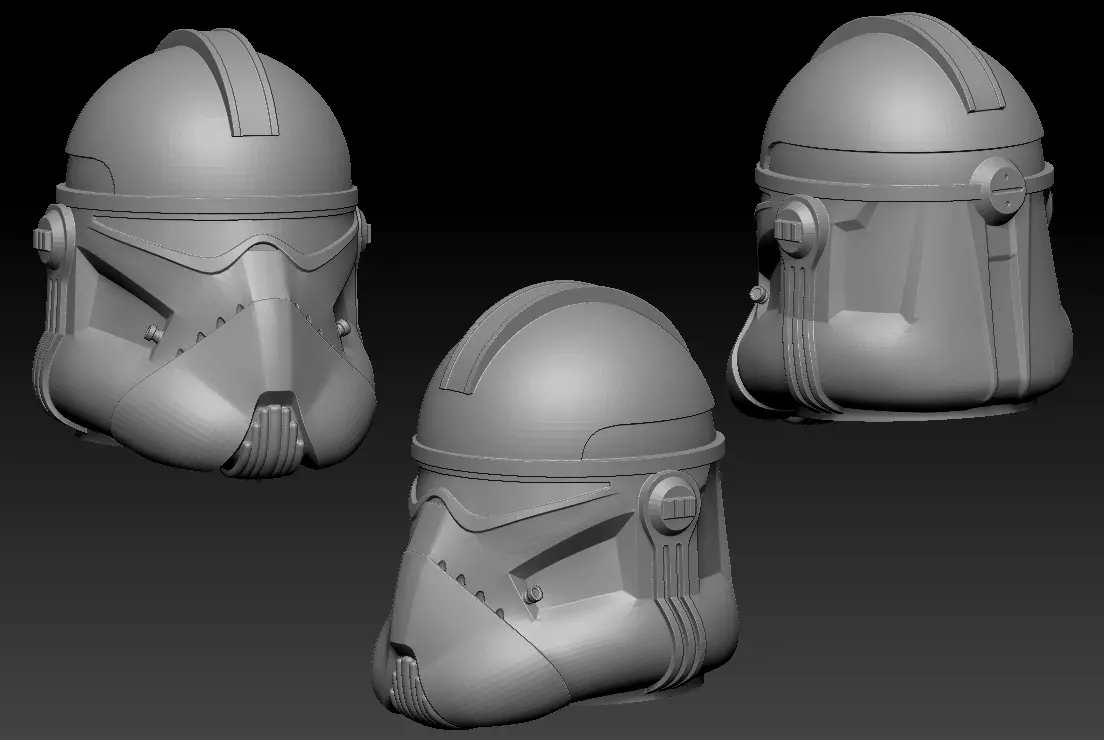Click the side-profile helmet's chin vent
This screenshot has height=740, width=1104.
[407, 683]
